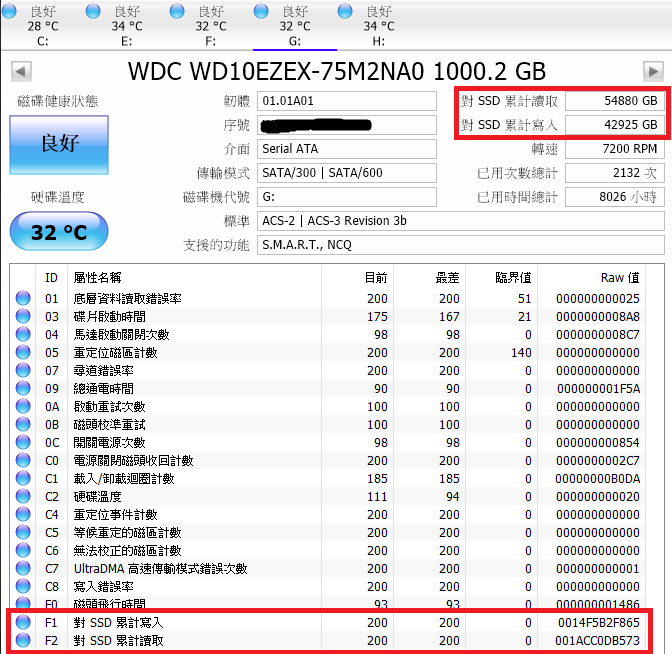Click raw value 000000001F5A
Screen dimensions: 672x654
pos(598,388)
